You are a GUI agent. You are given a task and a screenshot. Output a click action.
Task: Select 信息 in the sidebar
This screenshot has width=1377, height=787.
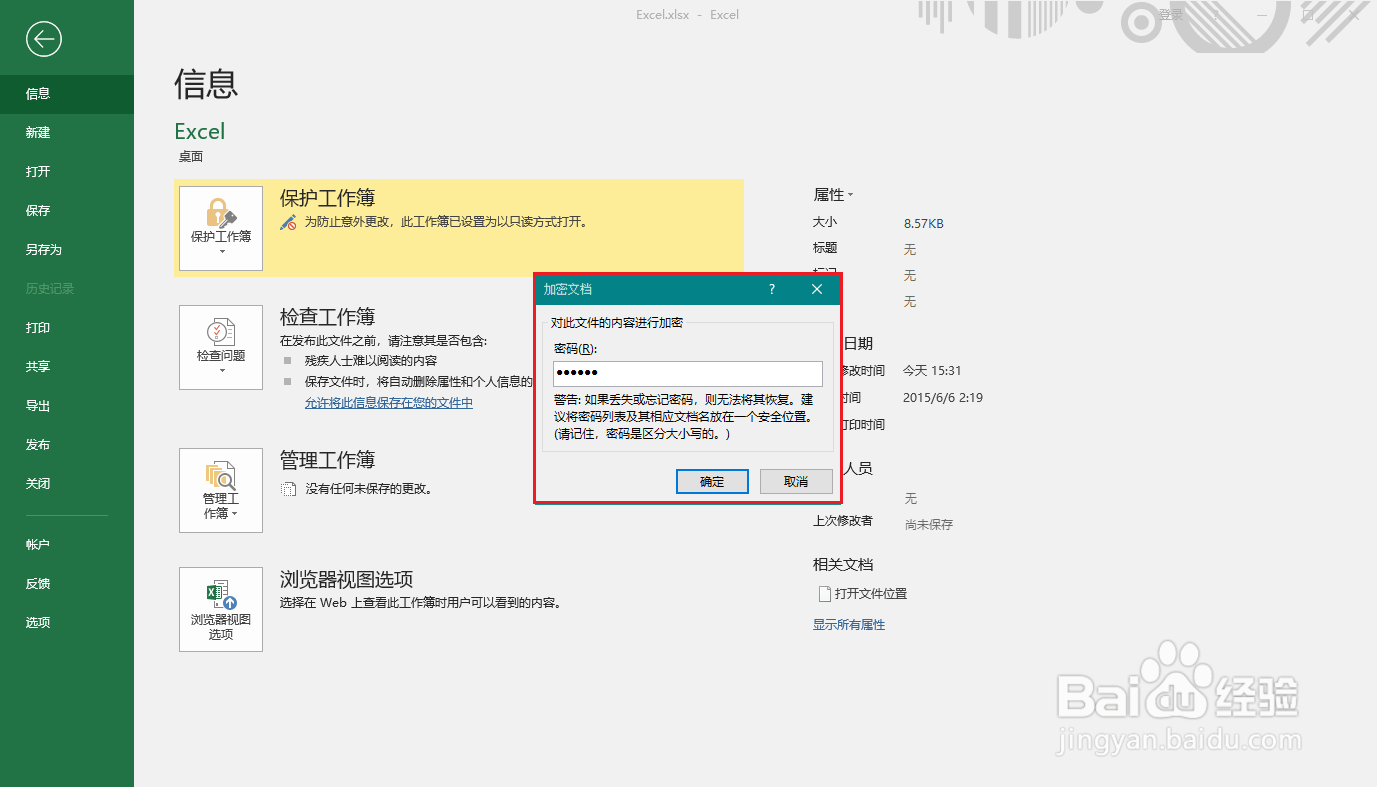point(67,94)
